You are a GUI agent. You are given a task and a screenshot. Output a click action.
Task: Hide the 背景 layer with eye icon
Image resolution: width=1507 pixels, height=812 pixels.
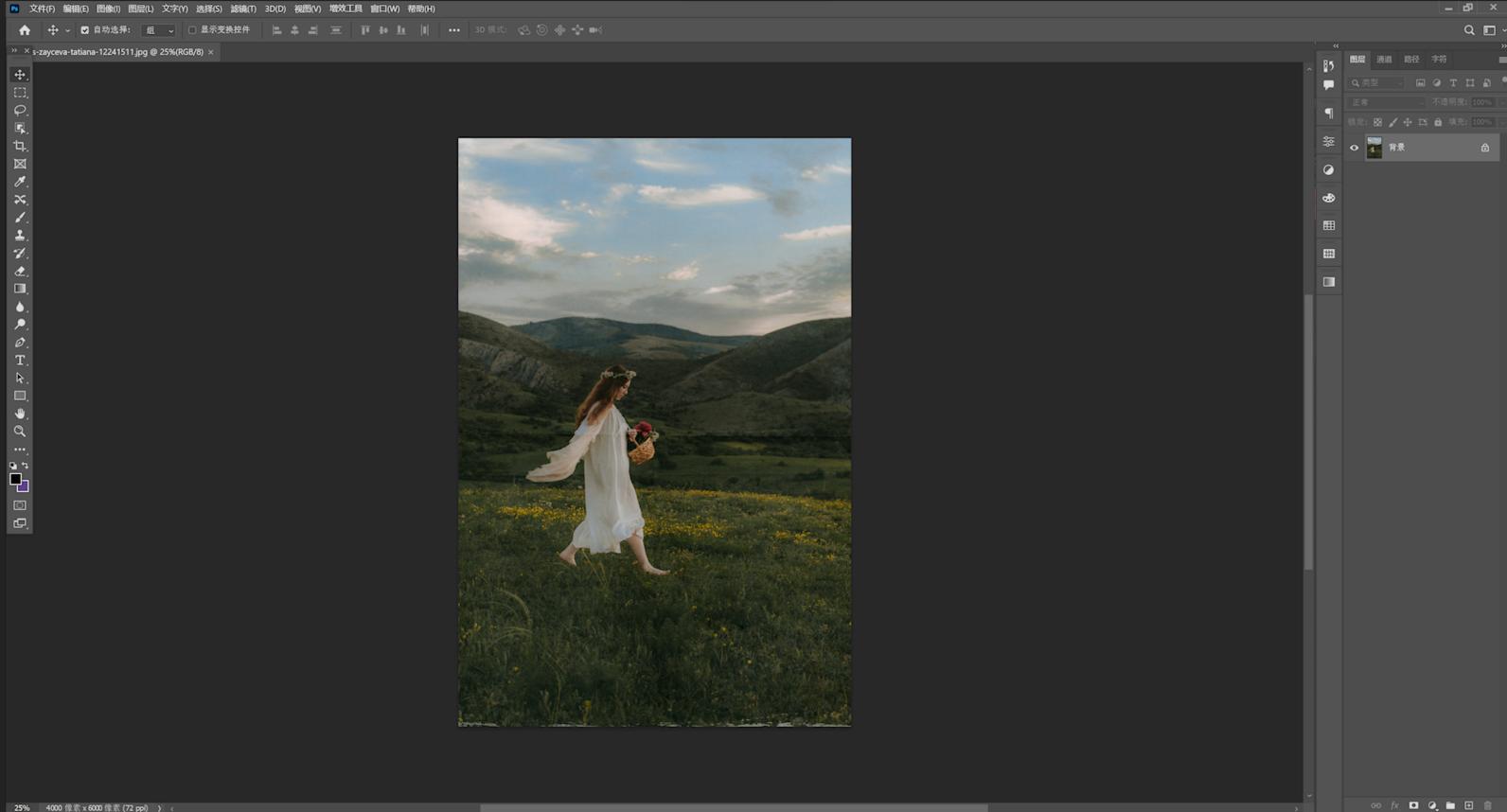(x=1354, y=148)
